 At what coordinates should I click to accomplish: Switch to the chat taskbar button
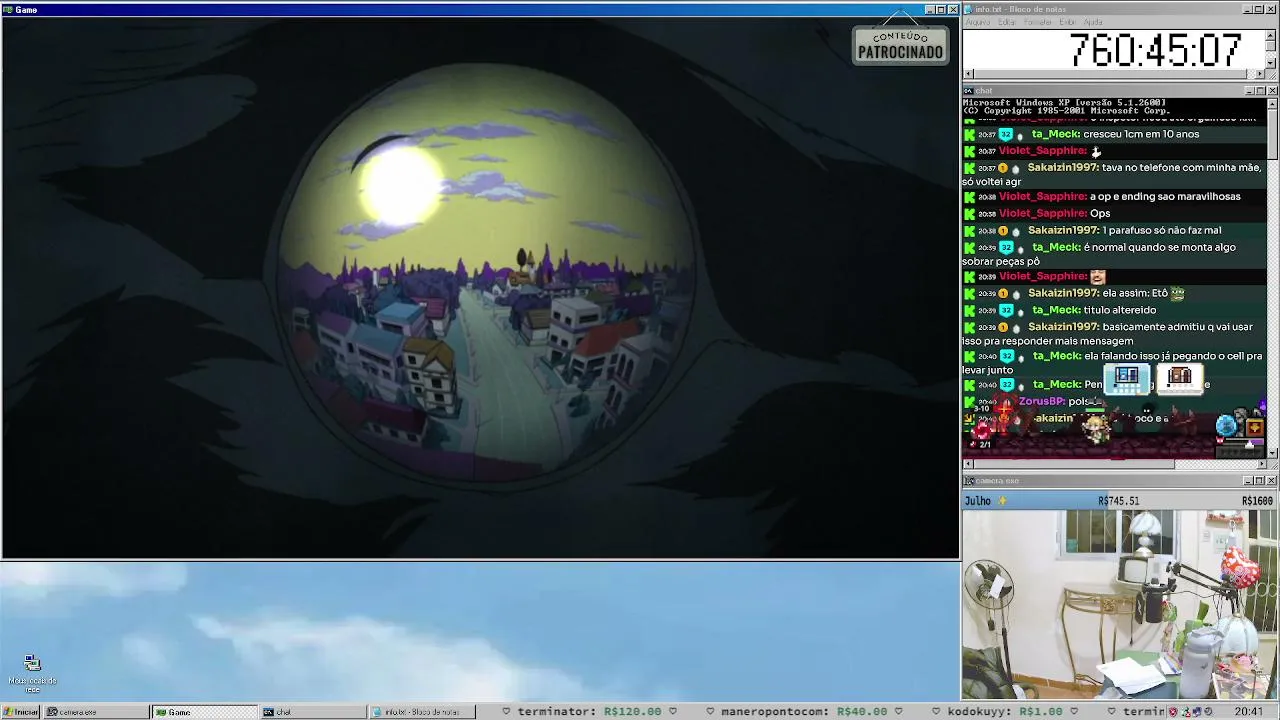(314, 712)
